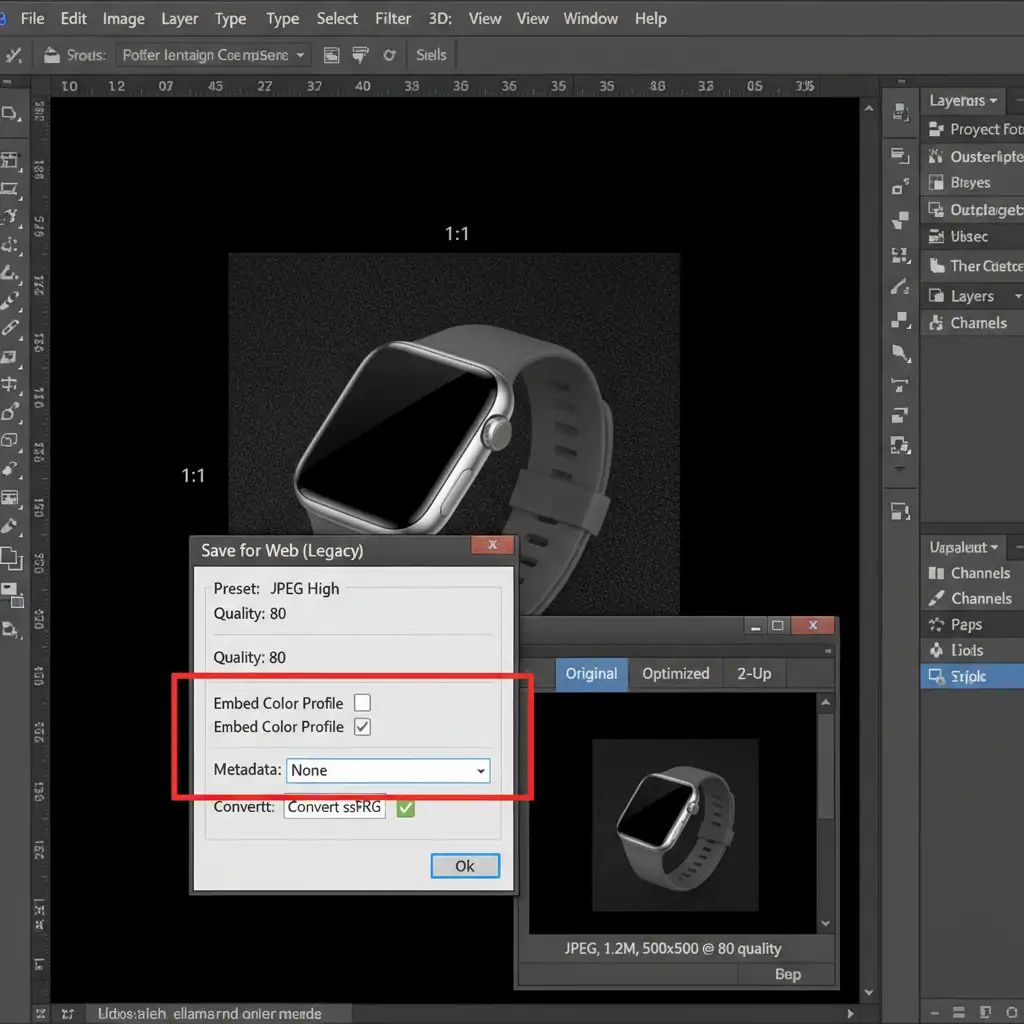
Task: Enable the unchecked Embed Color Profile checkbox
Action: (x=362, y=703)
